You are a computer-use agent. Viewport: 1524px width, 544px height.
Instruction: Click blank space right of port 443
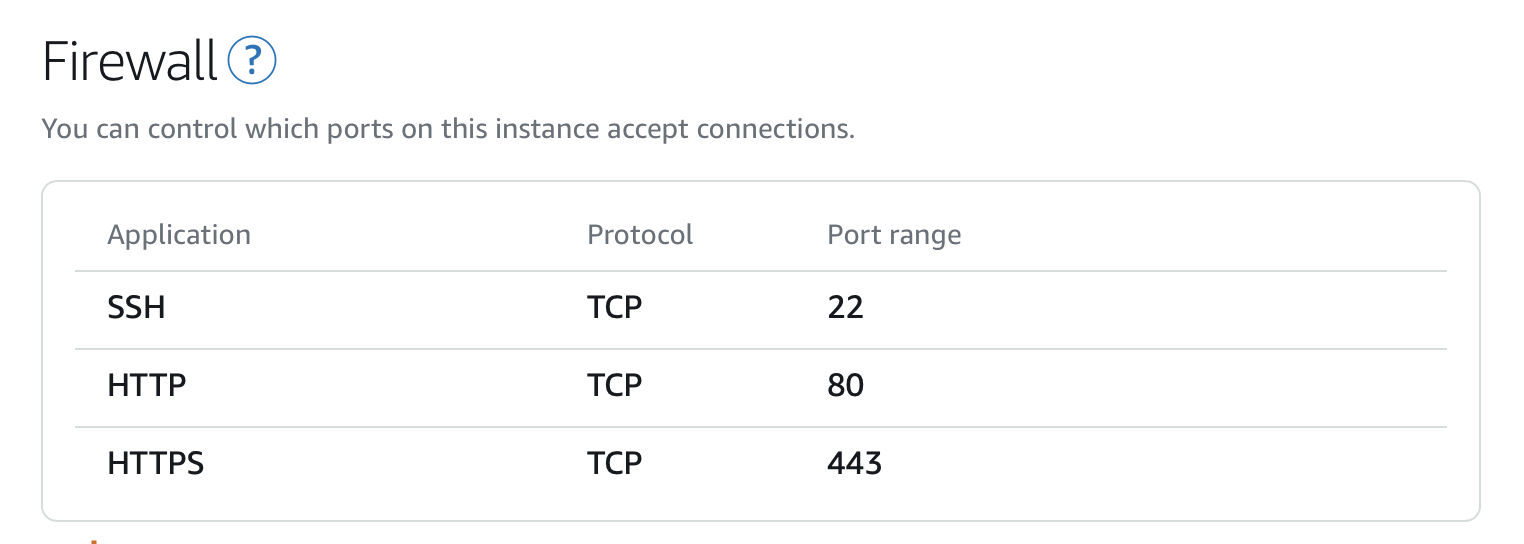[1150, 463]
